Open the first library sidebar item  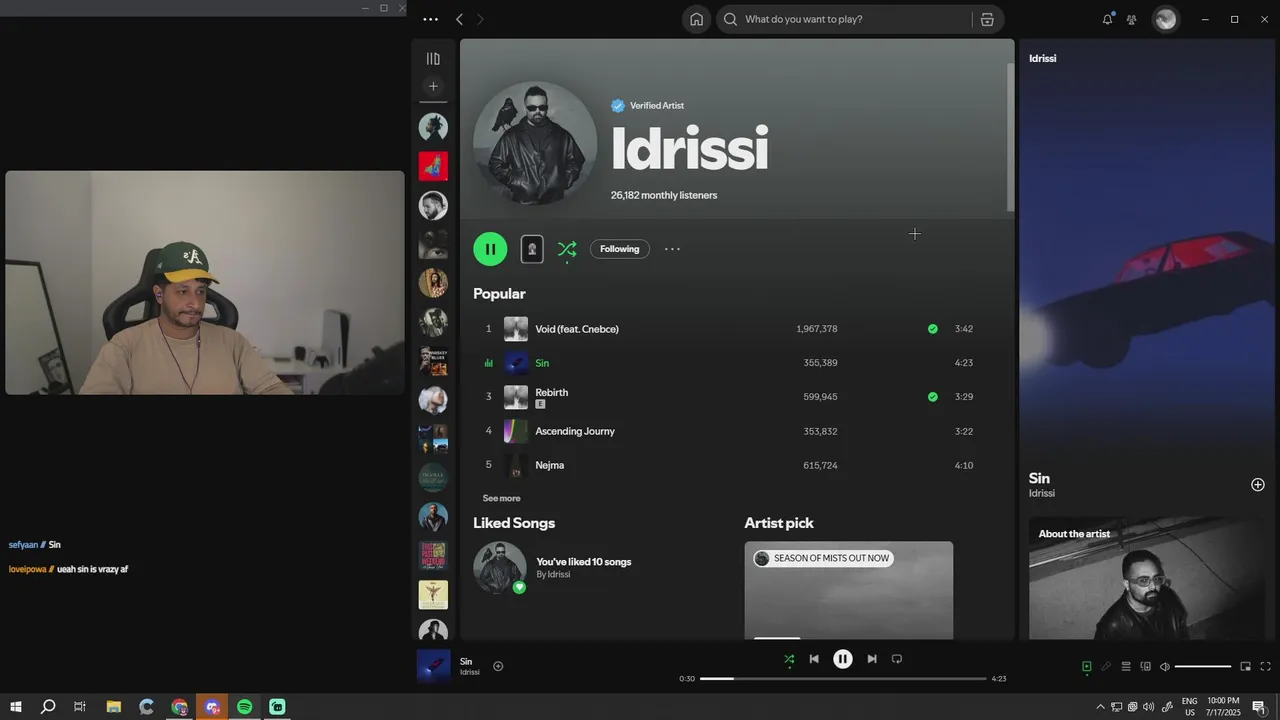[433, 127]
